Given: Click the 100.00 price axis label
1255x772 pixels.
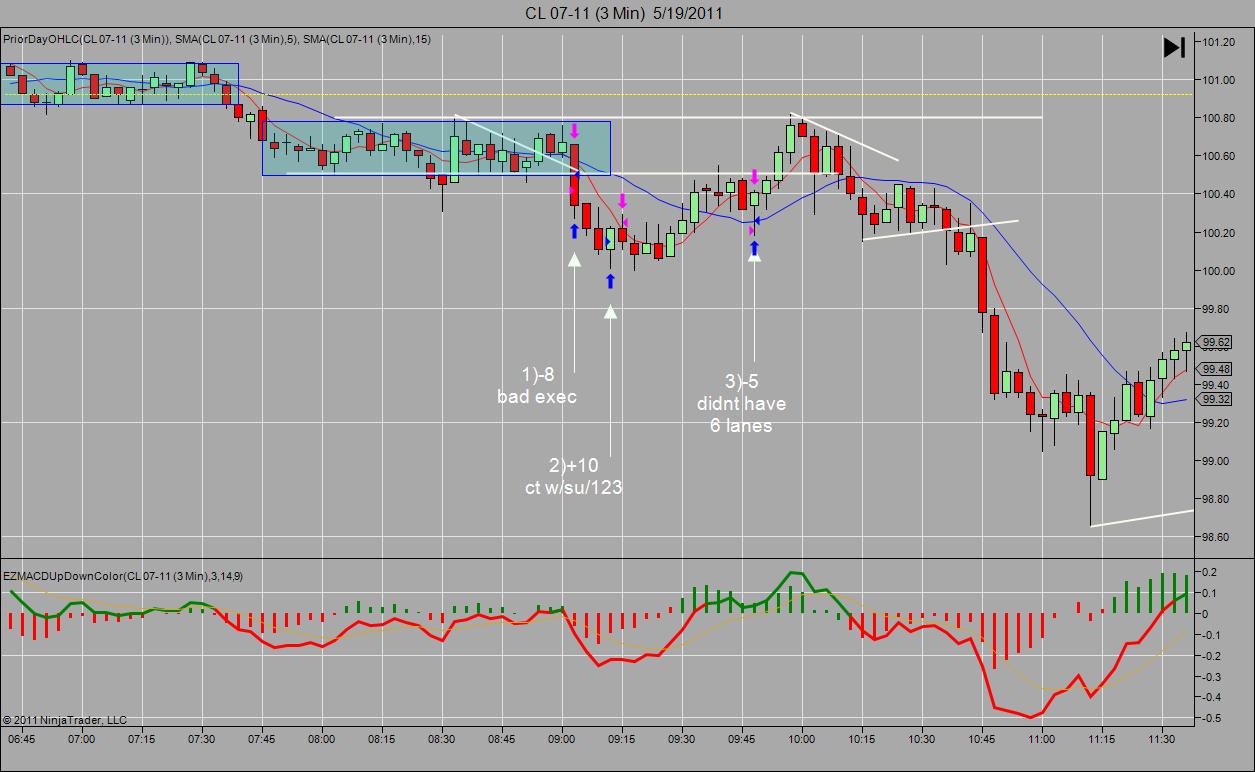Looking at the screenshot, I should tap(1217, 271).
